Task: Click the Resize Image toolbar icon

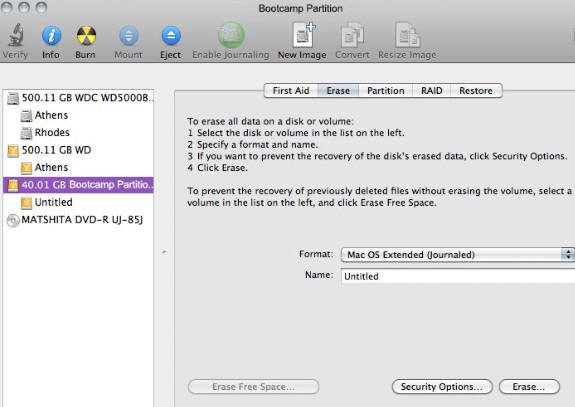Action: 407,35
